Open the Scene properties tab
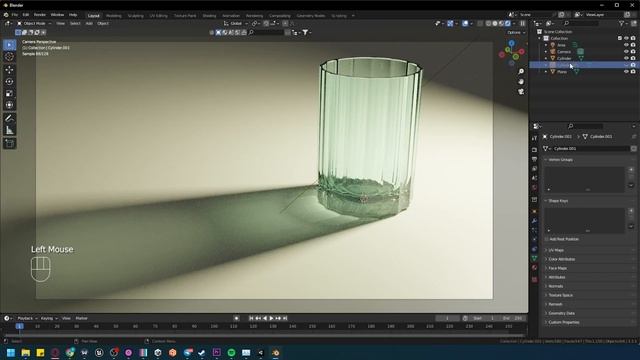The height and width of the screenshot is (360, 640). 534,178
